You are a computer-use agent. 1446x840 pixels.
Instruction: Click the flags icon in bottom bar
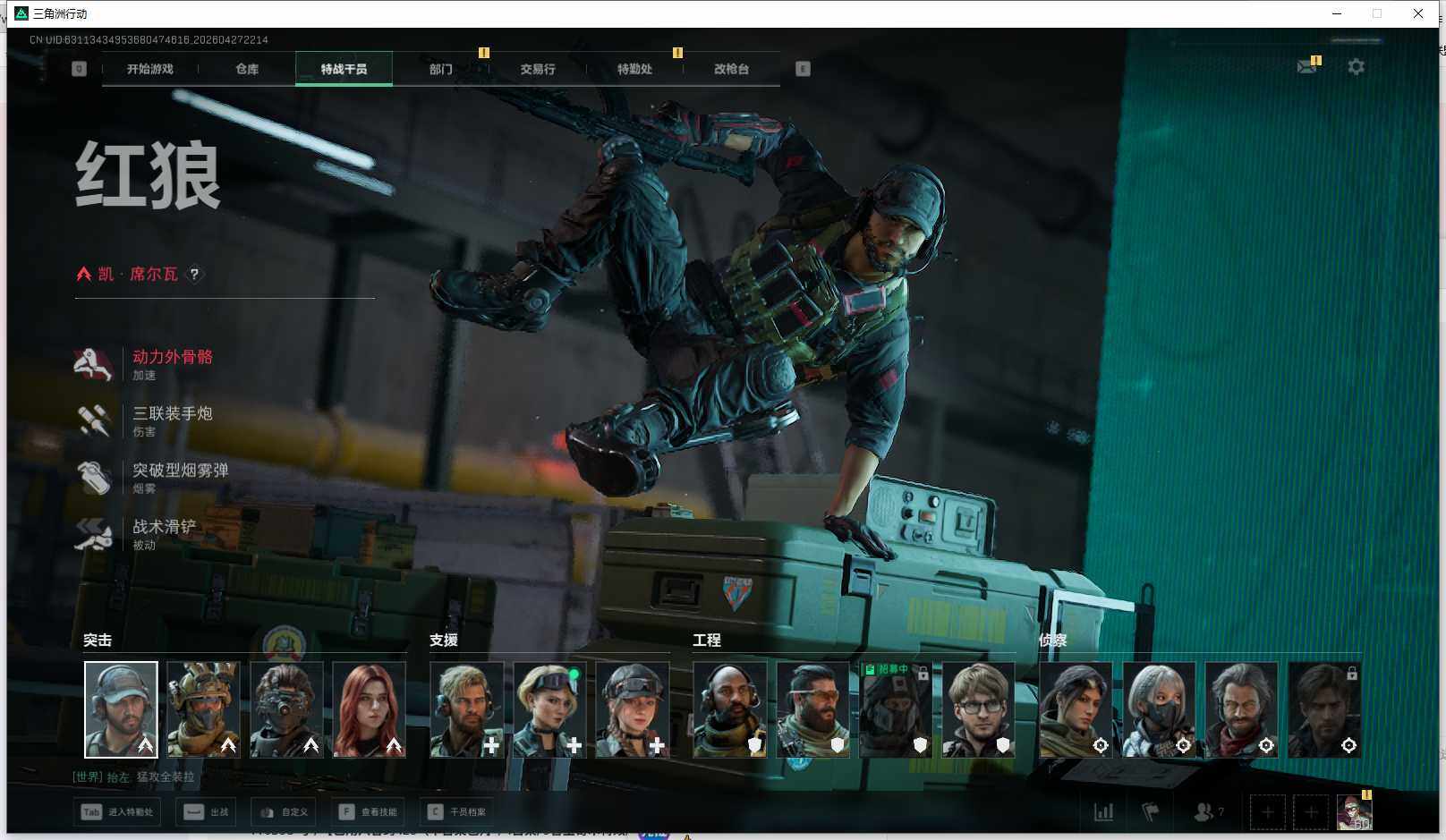(x=1151, y=812)
